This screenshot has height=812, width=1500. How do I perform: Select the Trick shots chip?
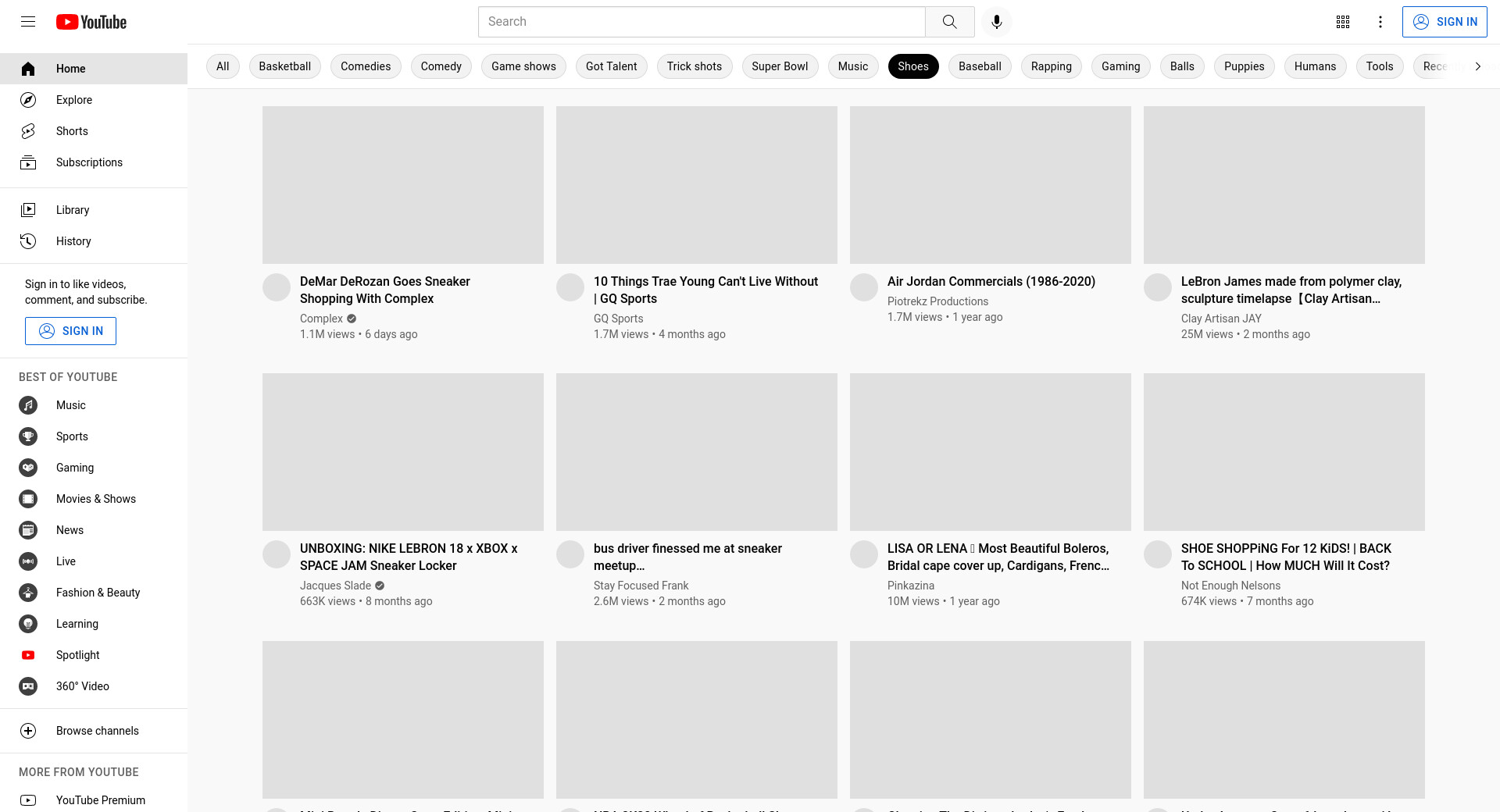click(695, 66)
